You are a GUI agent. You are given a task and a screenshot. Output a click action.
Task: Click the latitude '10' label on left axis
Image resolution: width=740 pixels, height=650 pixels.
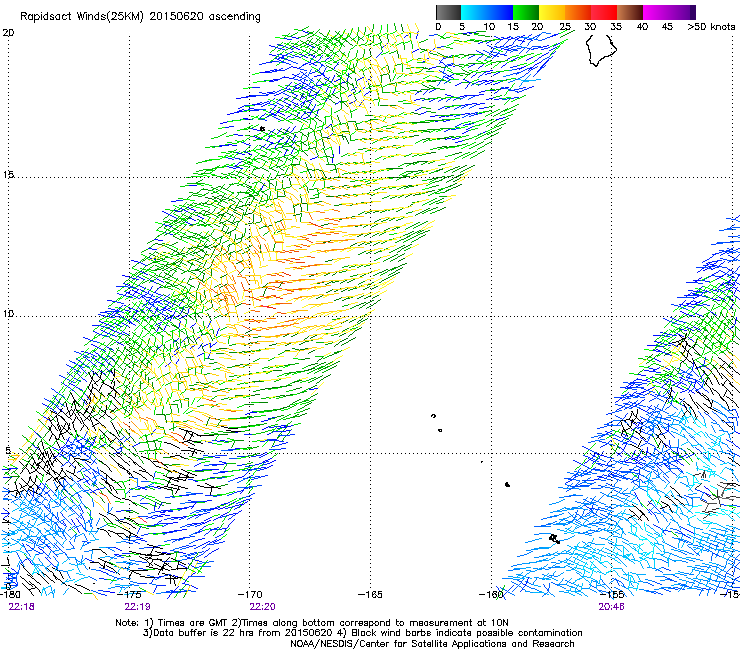tap(8, 314)
